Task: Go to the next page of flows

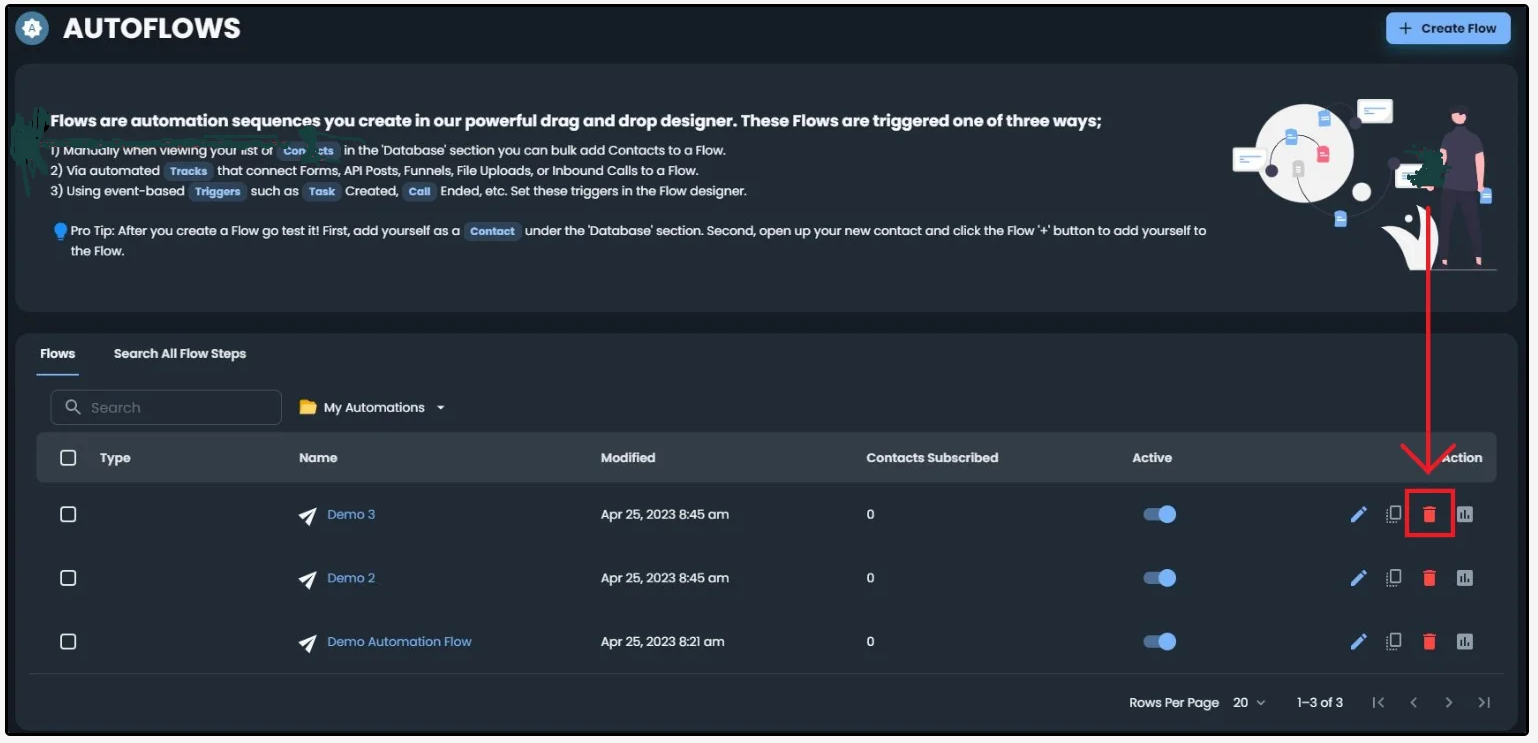Action: pos(1449,703)
